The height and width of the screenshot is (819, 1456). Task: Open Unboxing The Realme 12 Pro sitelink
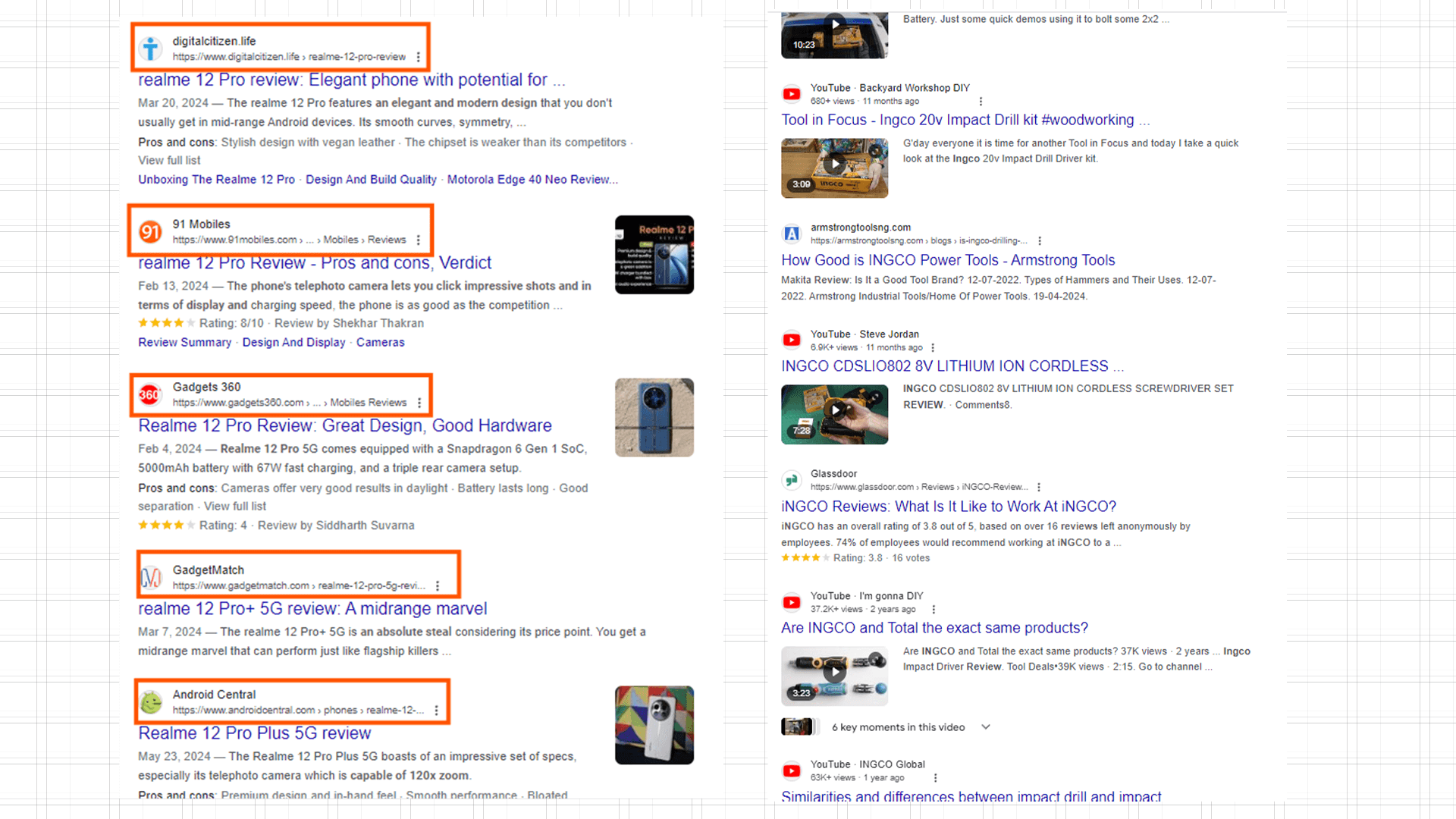click(216, 180)
